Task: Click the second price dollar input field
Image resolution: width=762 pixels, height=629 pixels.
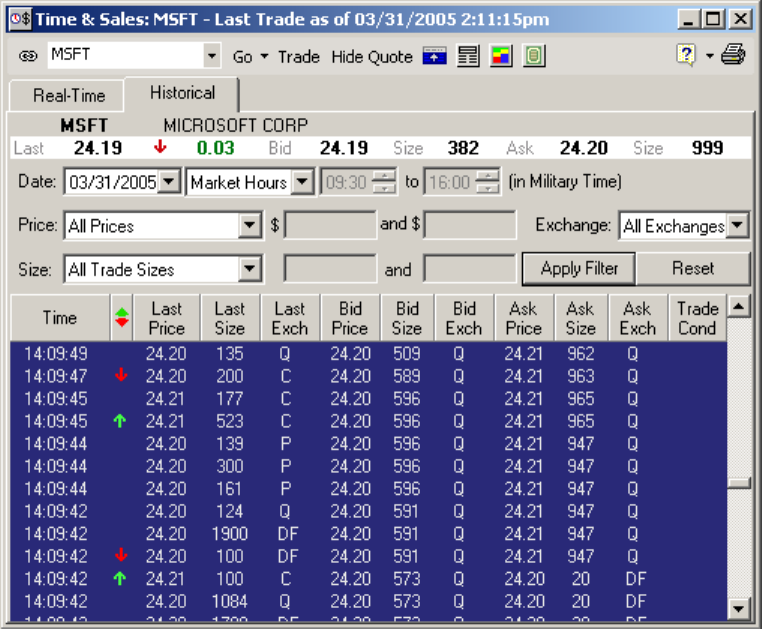Action: (x=469, y=225)
